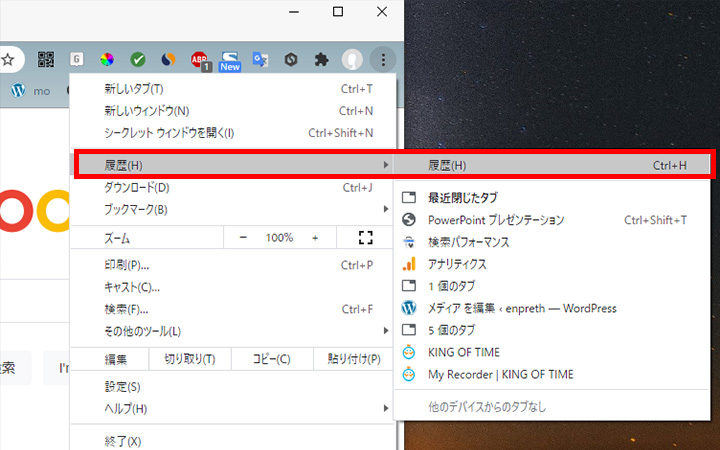This screenshot has width=720, height=450.
Task: Open 設定(S) settings
Action: pyautogui.click(x=233, y=387)
